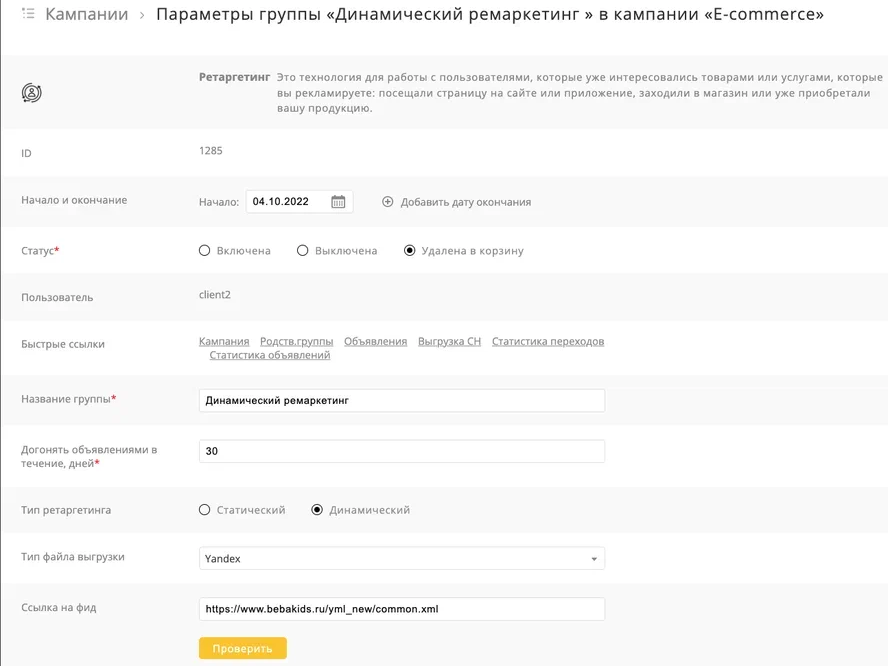The height and width of the screenshot is (666, 888).
Task: Navigate to Кампании via breadcrumb
Action: (x=88, y=15)
